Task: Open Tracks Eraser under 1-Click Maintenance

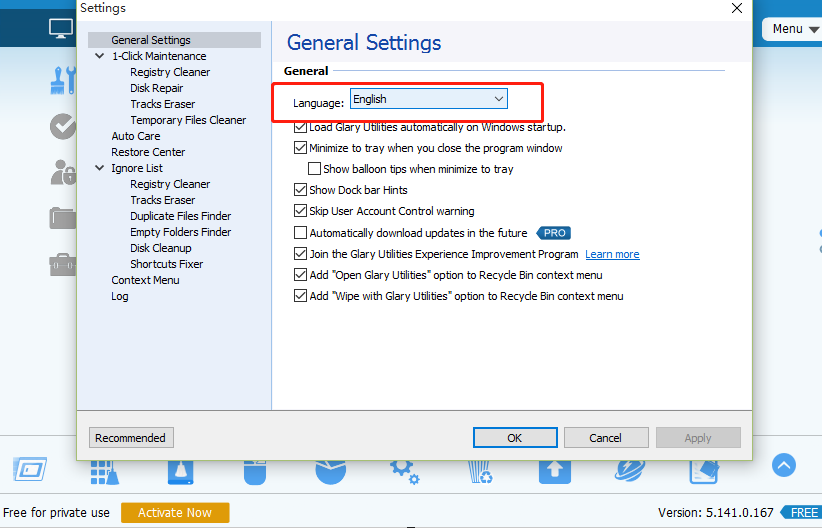Action: coord(163,104)
